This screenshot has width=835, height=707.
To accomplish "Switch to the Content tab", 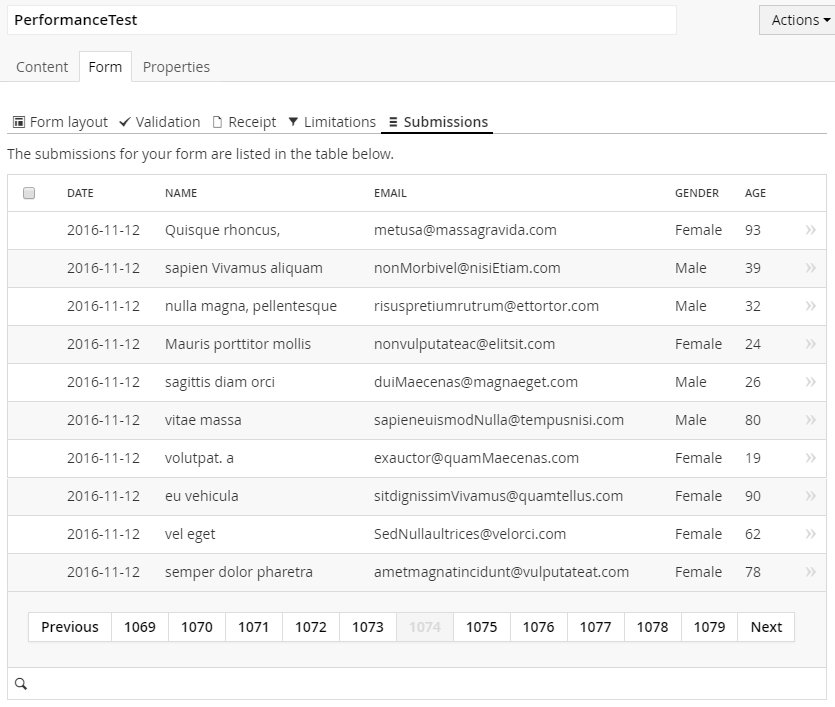I will 41,67.
